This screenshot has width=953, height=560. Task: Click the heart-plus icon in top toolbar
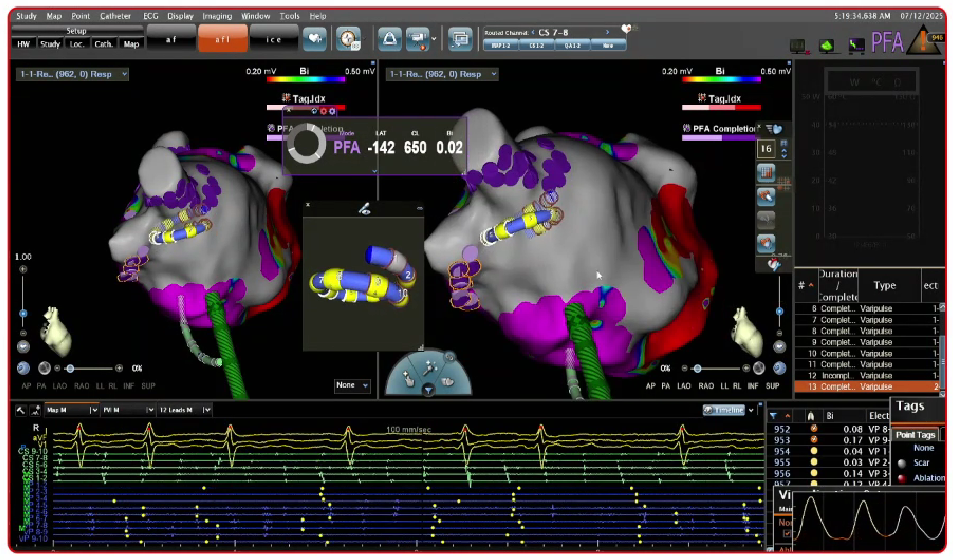click(315, 39)
